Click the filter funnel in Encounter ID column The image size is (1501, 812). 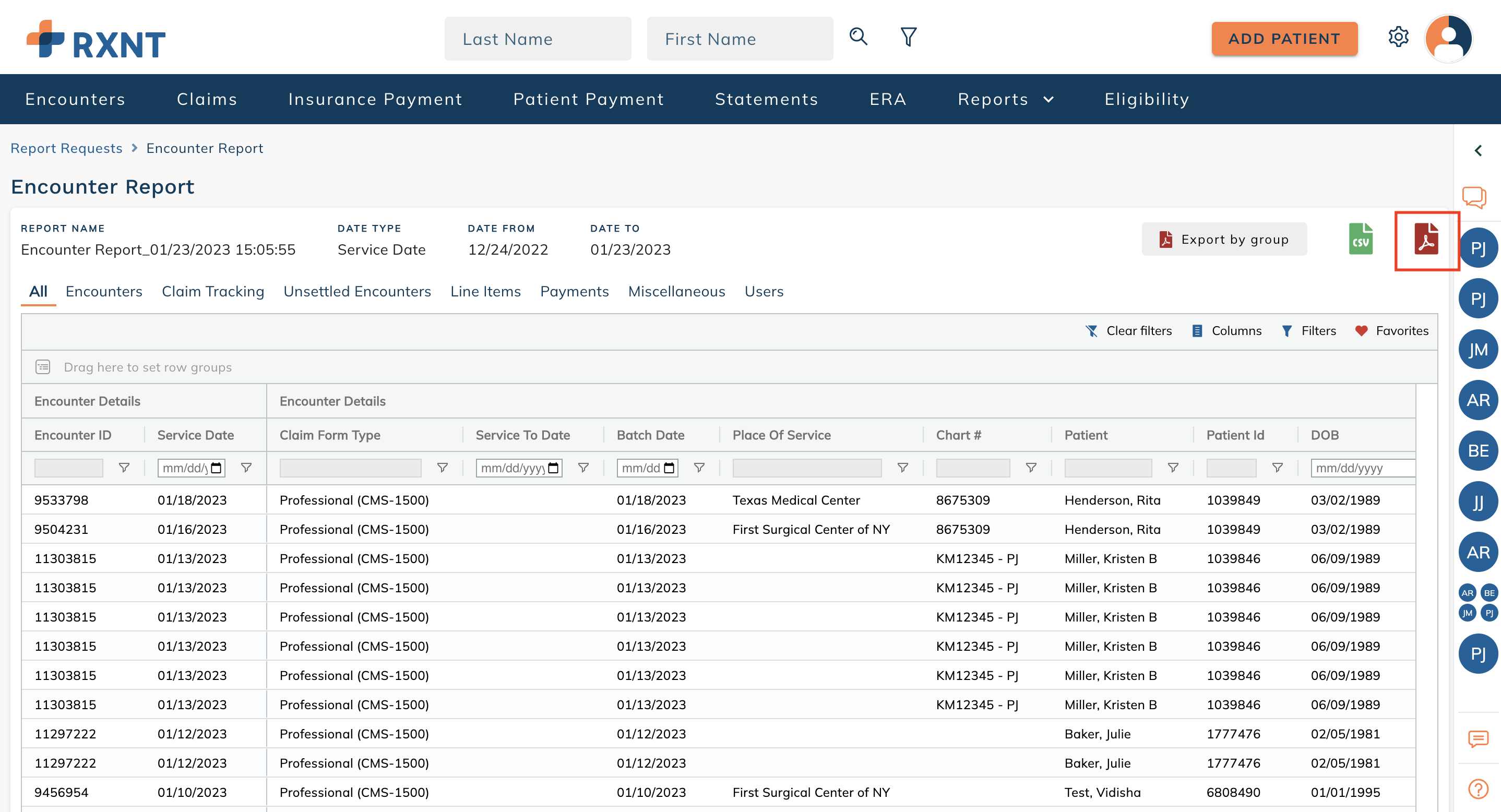click(124, 467)
